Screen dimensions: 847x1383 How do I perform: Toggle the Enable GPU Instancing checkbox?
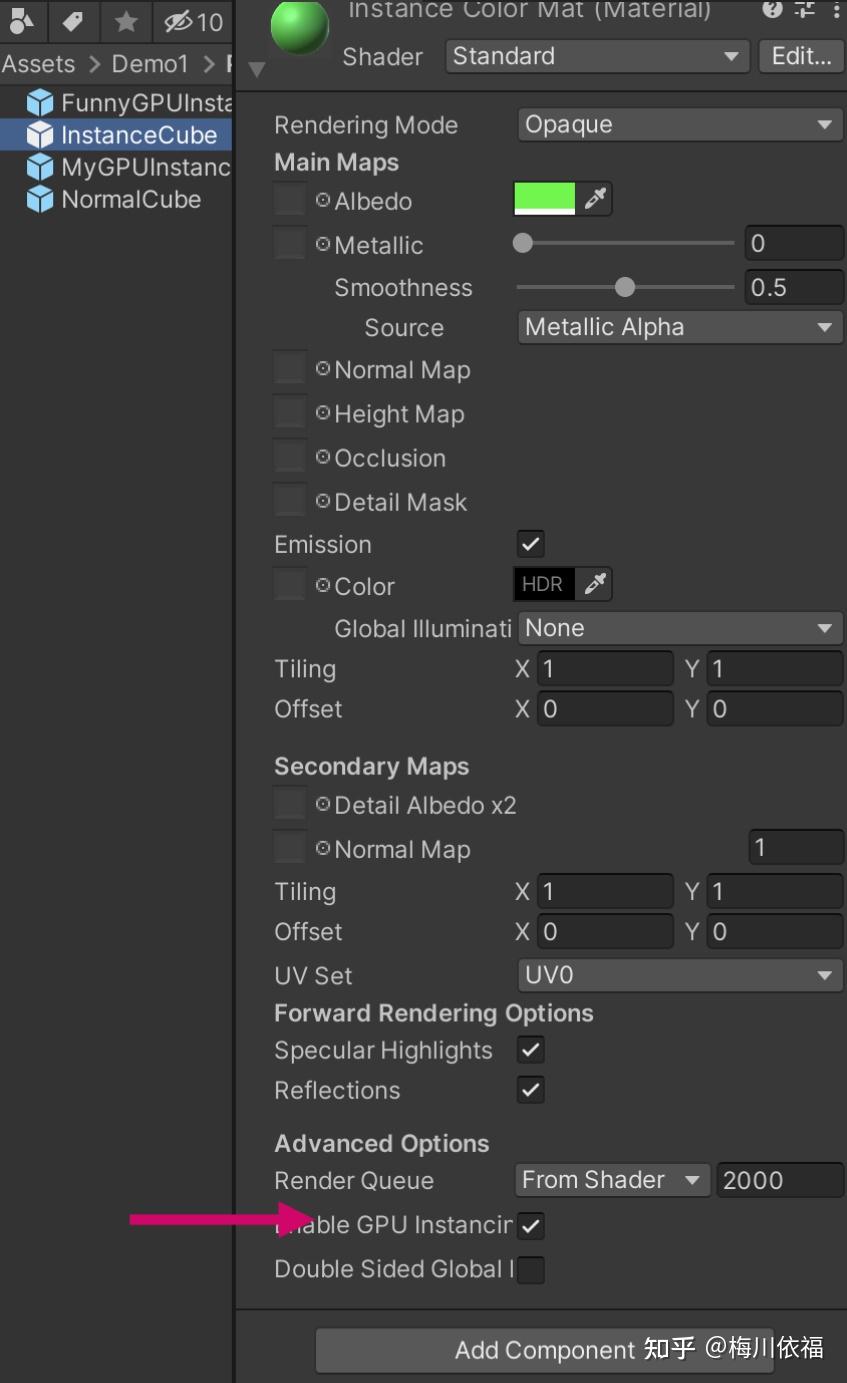tap(530, 1225)
